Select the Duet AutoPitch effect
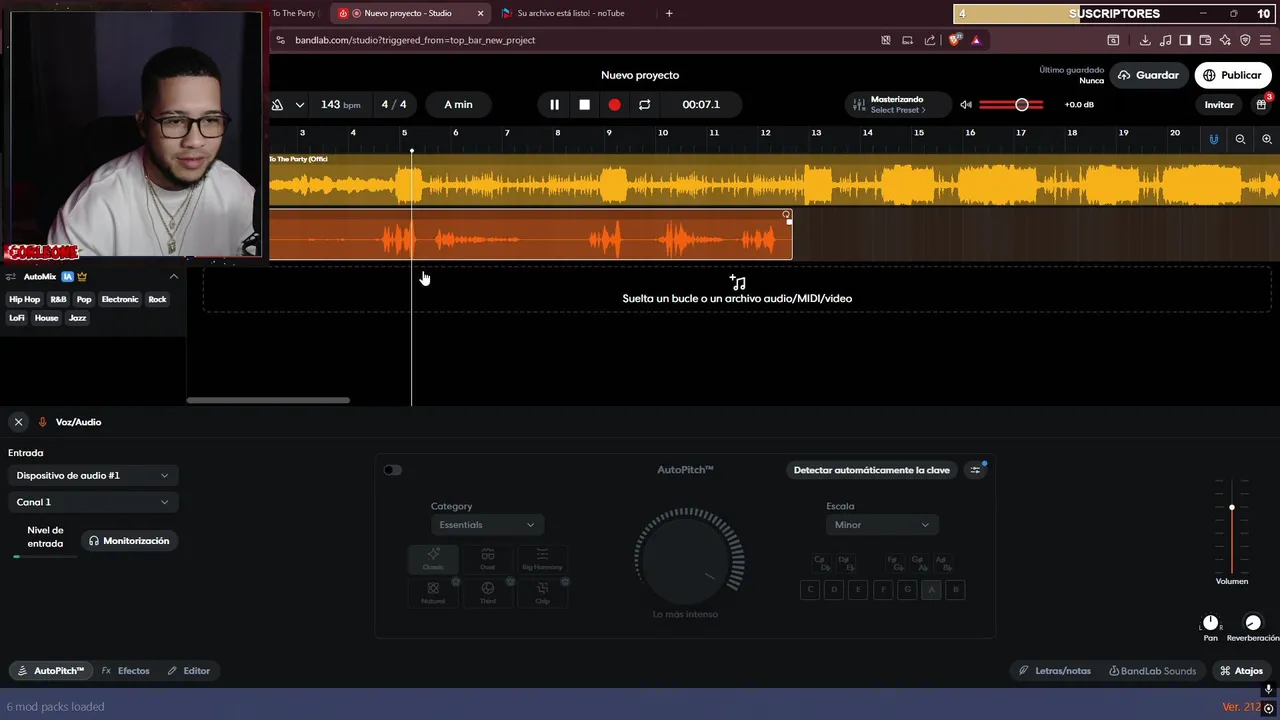 (x=488, y=559)
